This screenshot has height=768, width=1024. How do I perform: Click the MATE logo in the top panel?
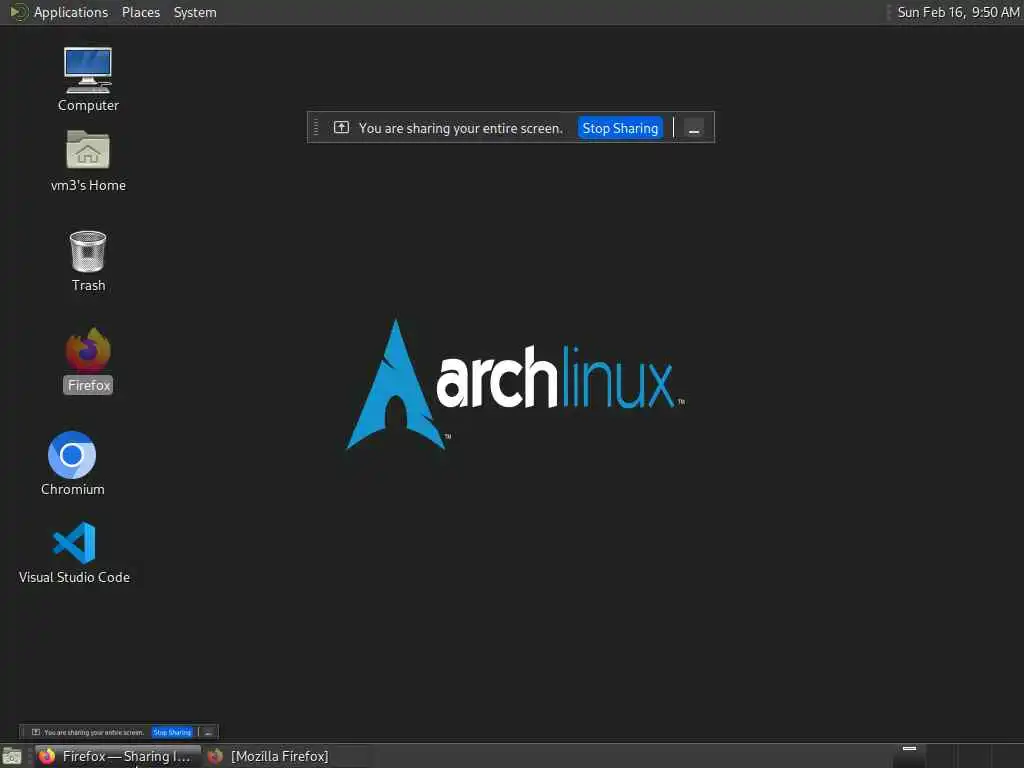point(18,12)
